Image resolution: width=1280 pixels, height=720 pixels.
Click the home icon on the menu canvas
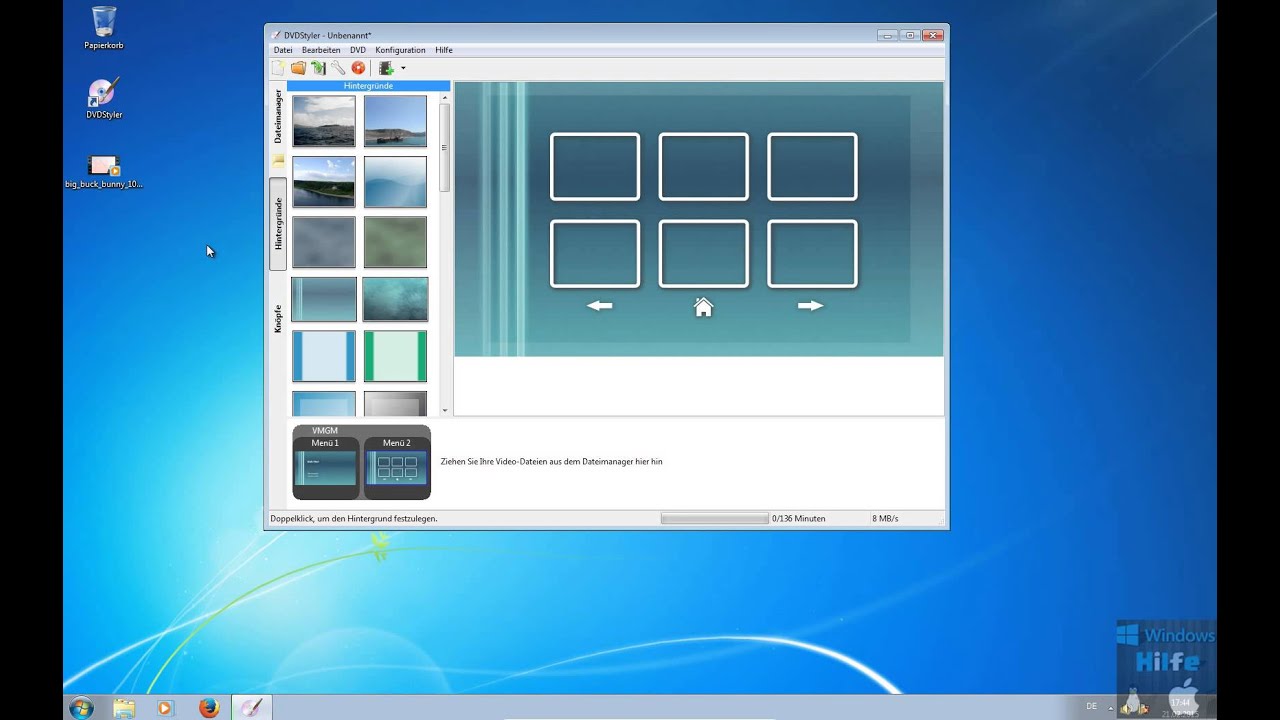coord(703,307)
